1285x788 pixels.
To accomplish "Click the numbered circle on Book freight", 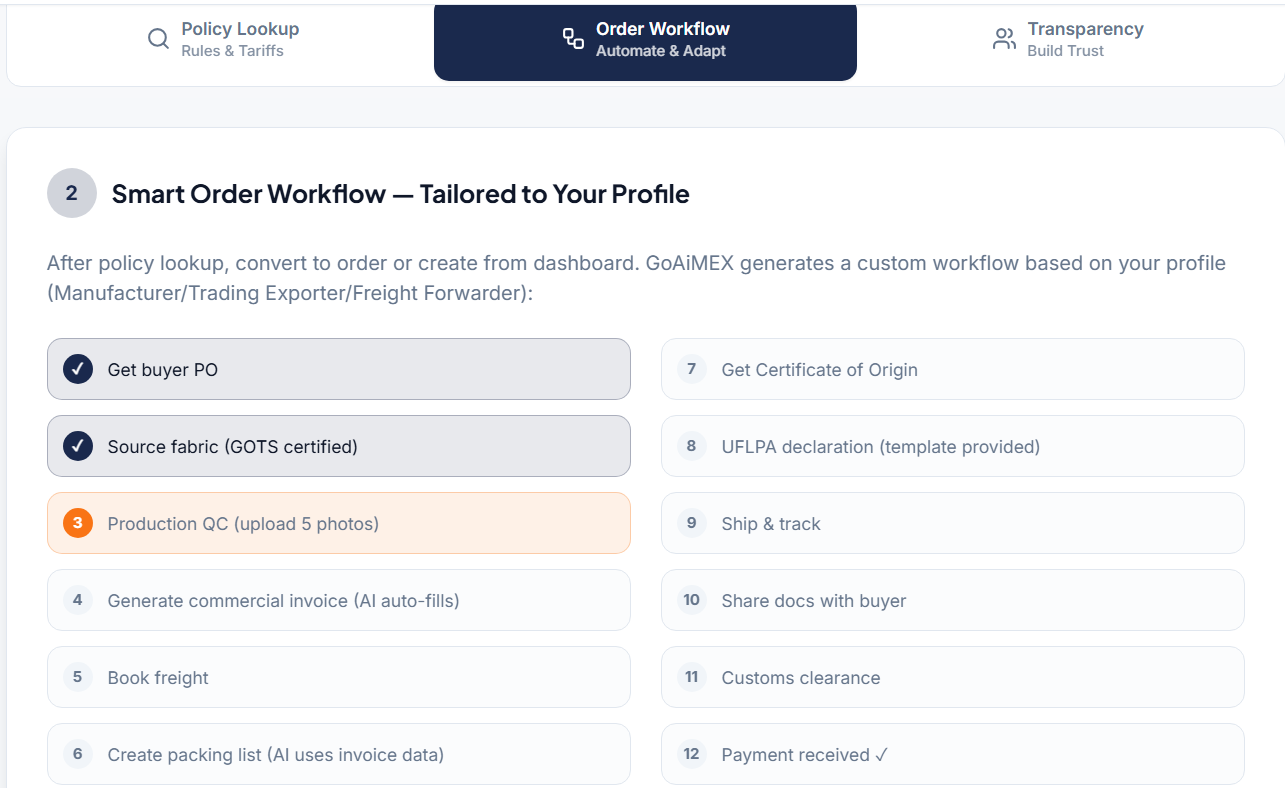I will pos(77,677).
